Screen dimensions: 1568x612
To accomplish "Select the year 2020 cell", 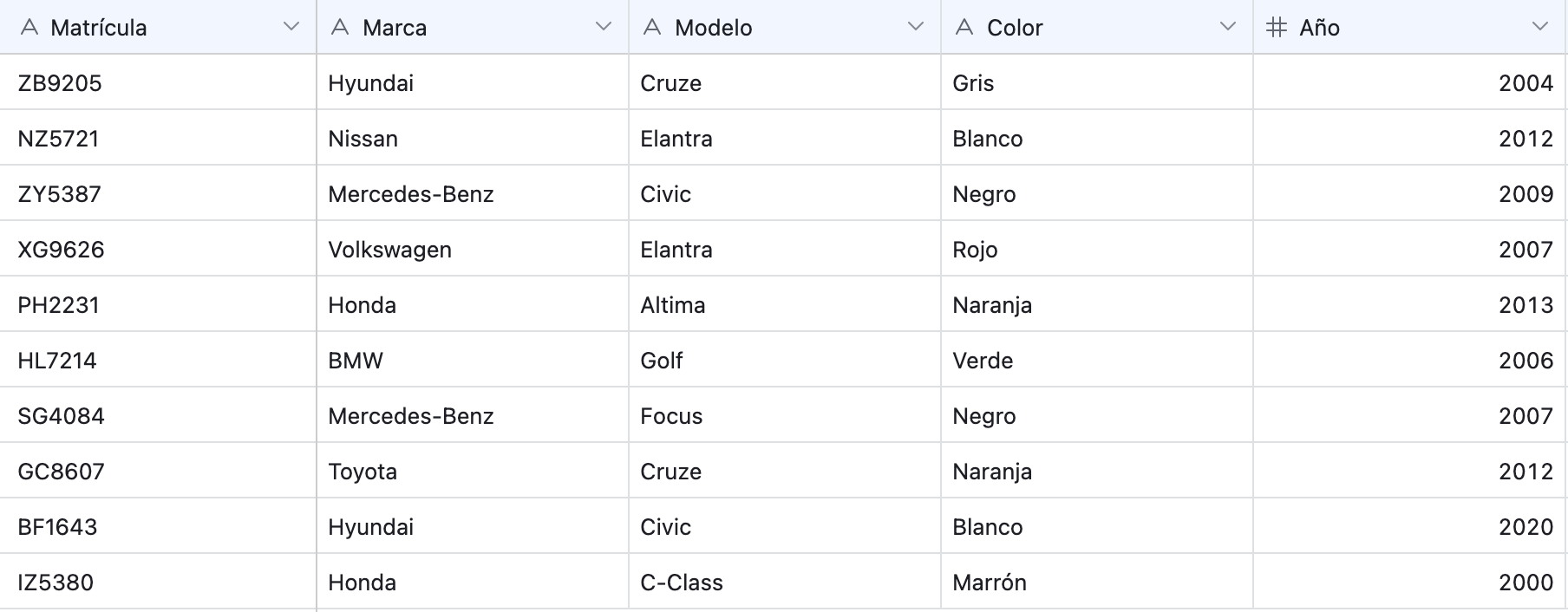I will point(1526,527).
